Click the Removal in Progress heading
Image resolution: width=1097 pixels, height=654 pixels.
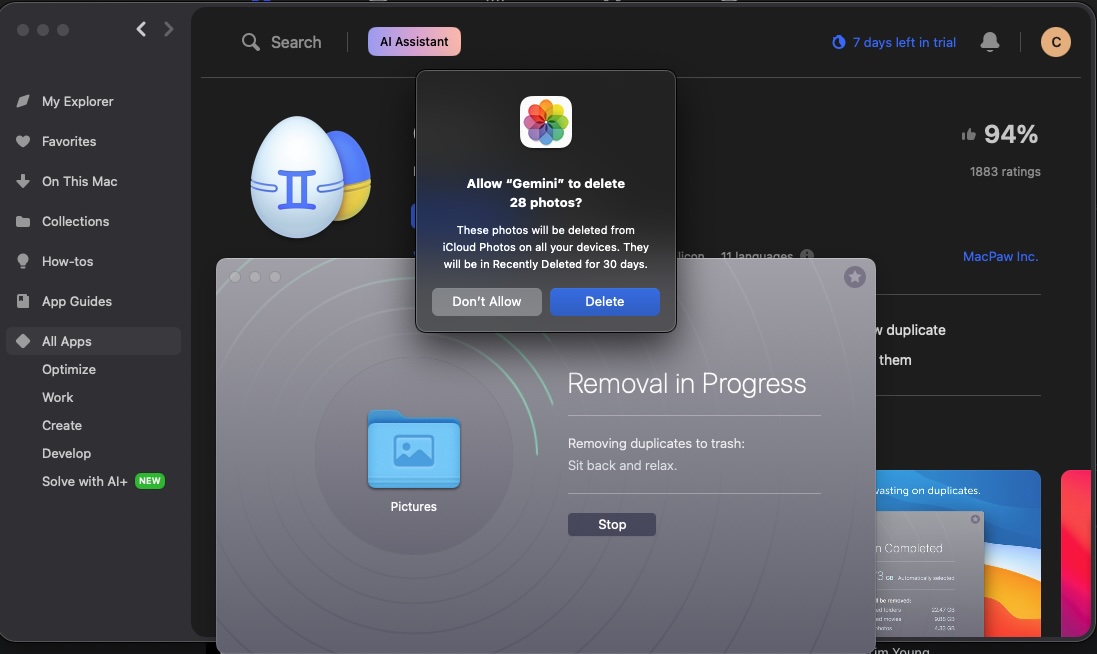(686, 384)
